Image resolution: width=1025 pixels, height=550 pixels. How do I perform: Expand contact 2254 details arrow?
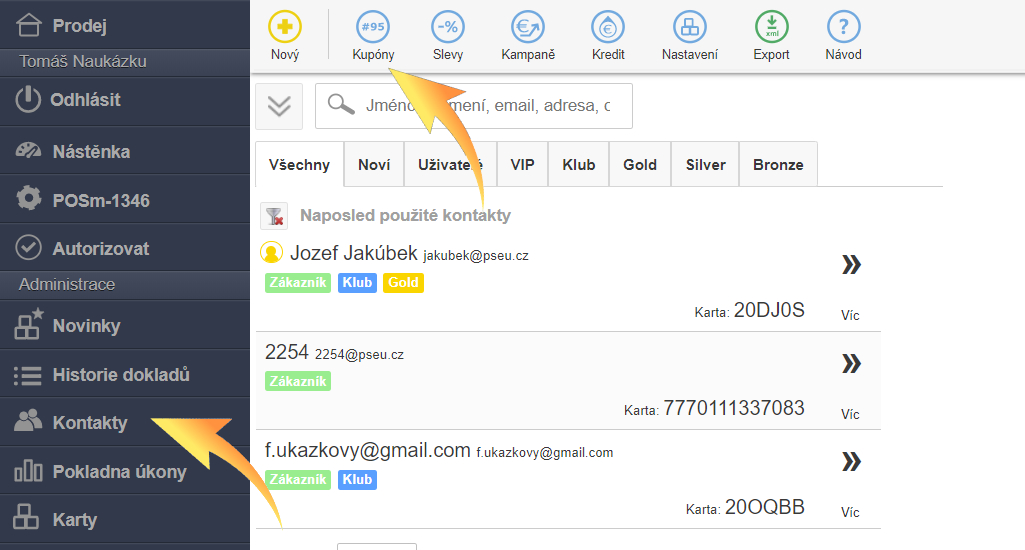[x=850, y=364]
